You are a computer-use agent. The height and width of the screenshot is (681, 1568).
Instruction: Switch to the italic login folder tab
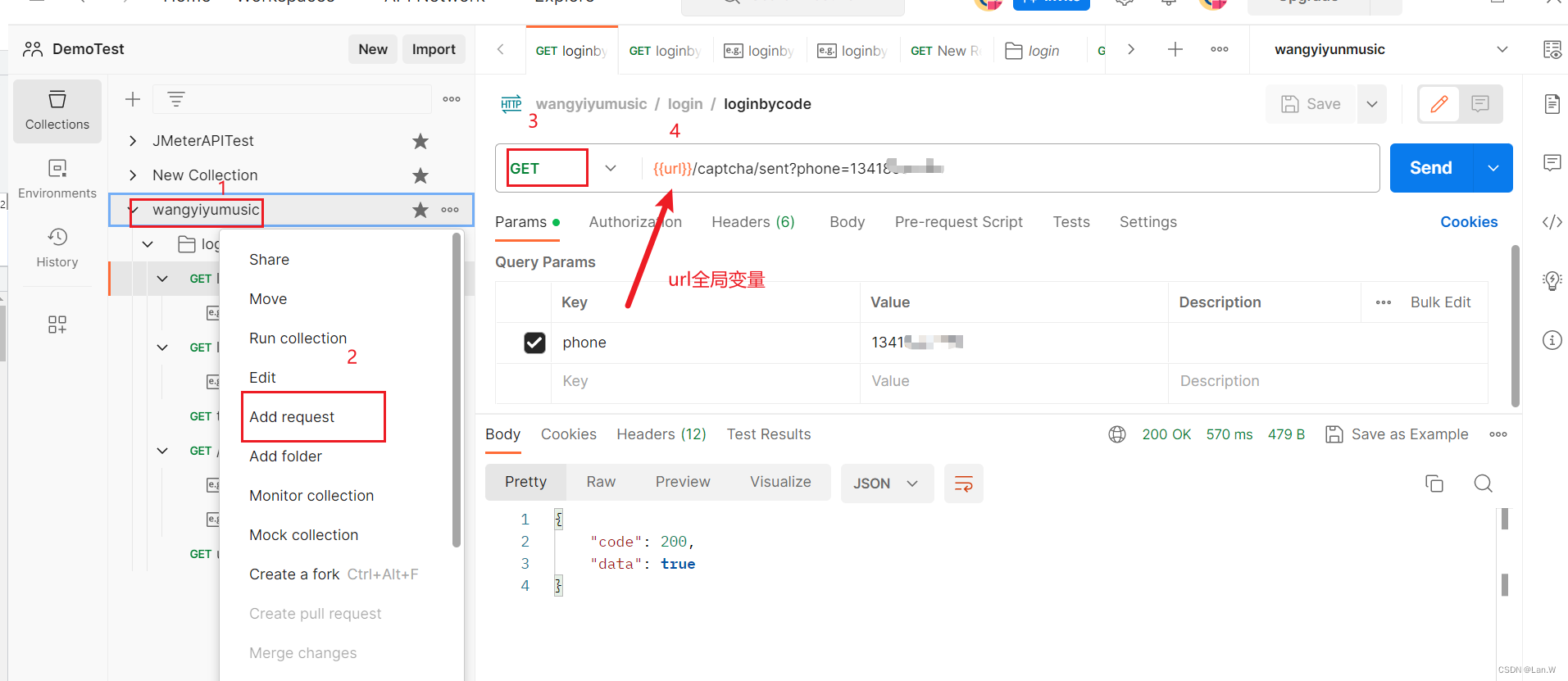click(x=1033, y=51)
